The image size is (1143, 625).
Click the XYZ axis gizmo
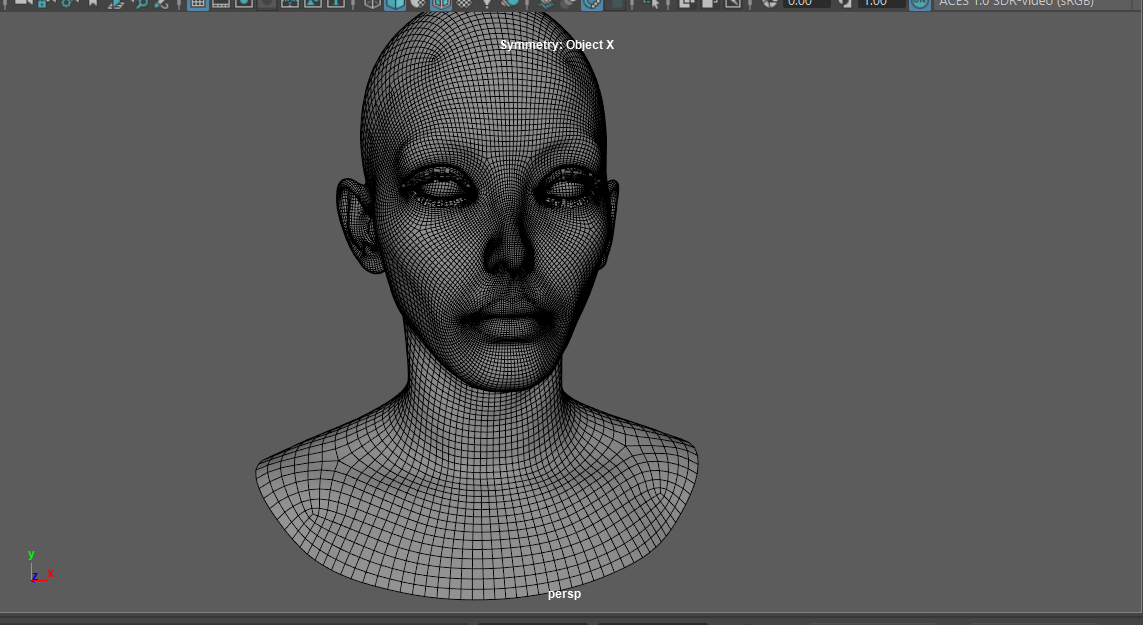pyautogui.click(x=39, y=566)
